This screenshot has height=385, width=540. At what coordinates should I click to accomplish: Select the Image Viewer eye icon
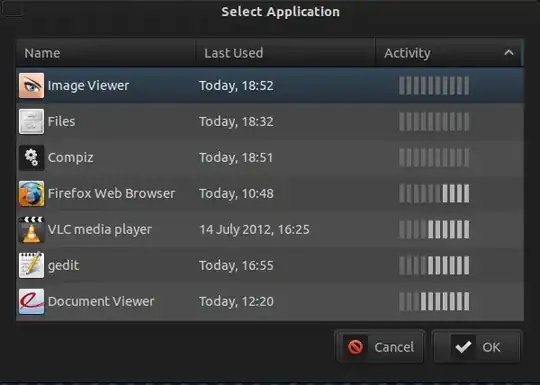pos(31,85)
